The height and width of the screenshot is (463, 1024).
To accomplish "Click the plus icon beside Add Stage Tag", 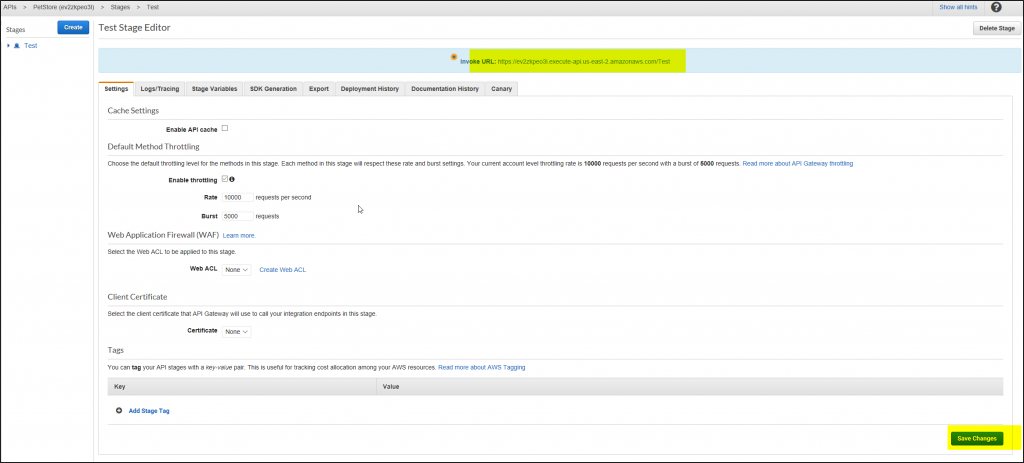I will click(119, 411).
